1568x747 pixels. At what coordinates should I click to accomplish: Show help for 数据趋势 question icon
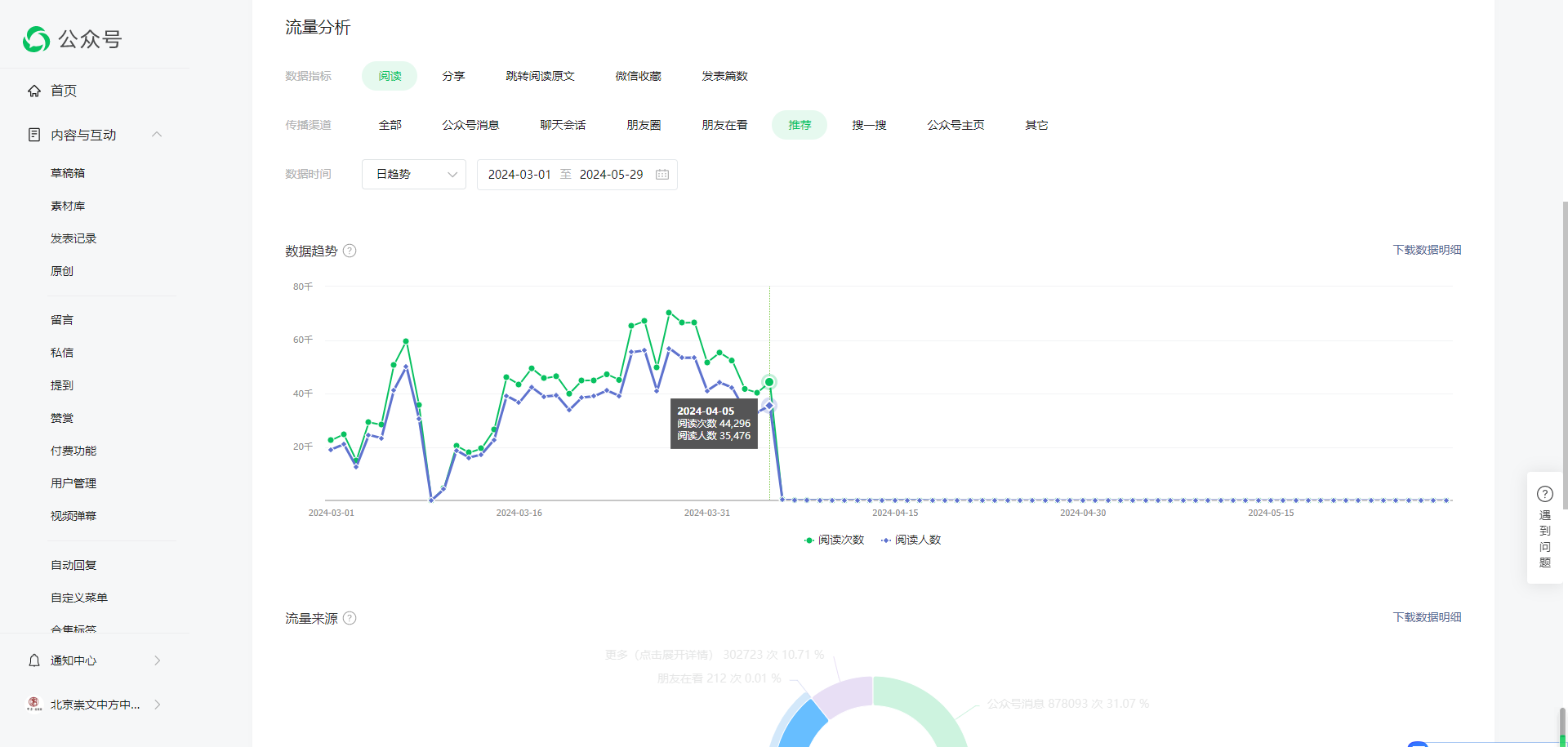click(350, 251)
